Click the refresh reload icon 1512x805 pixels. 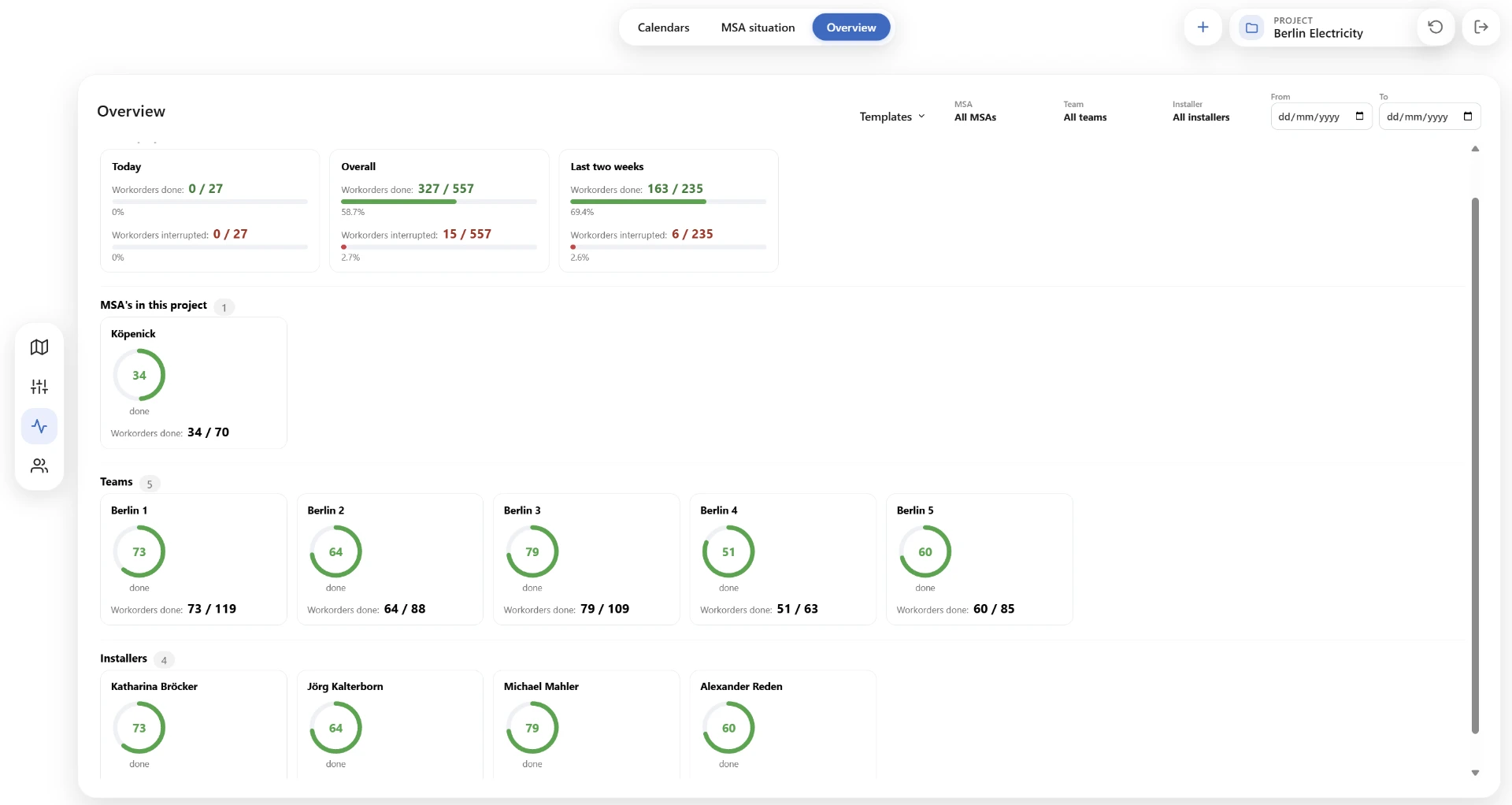click(x=1435, y=28)
